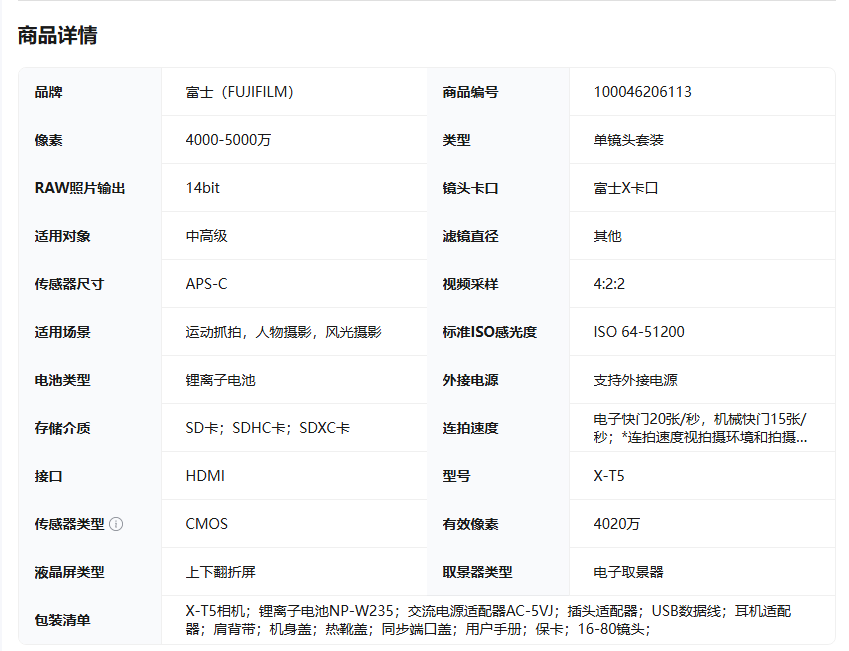This screenshot has width=849, height=651.
Task: Click the 连拍速度 label
Action: [x=471, y=428]
